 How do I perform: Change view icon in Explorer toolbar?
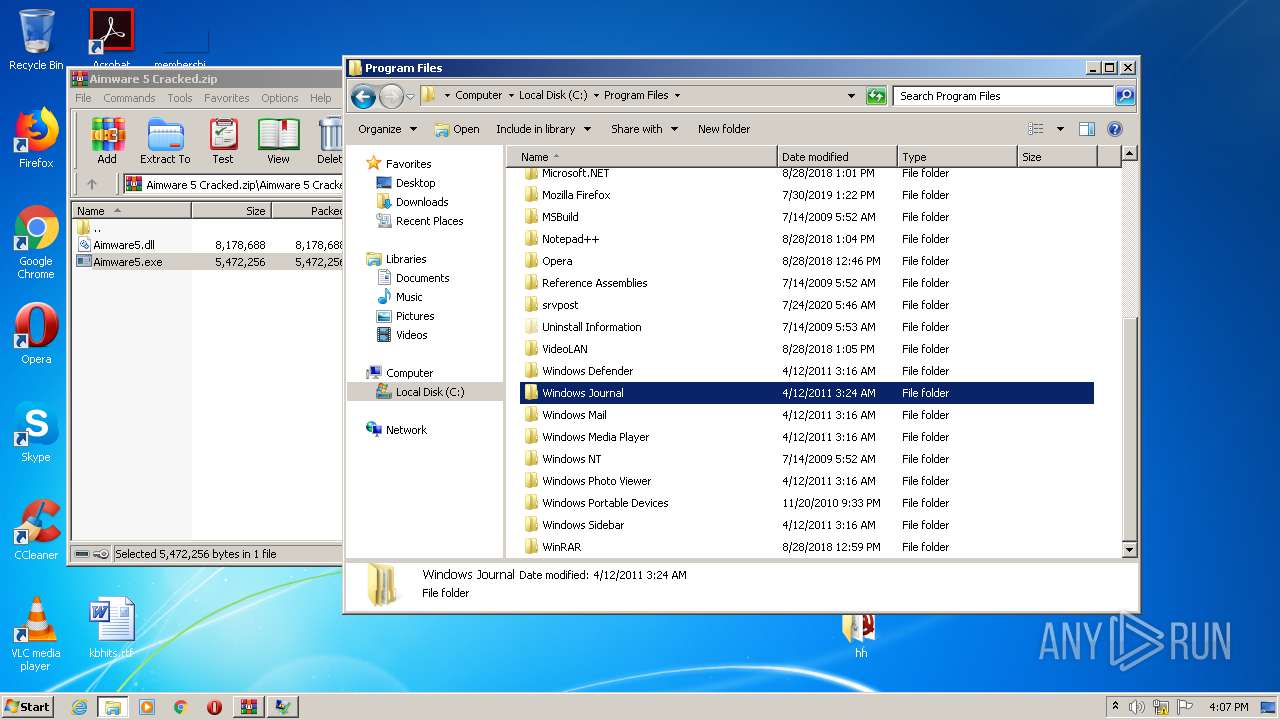pos(1036,129)
